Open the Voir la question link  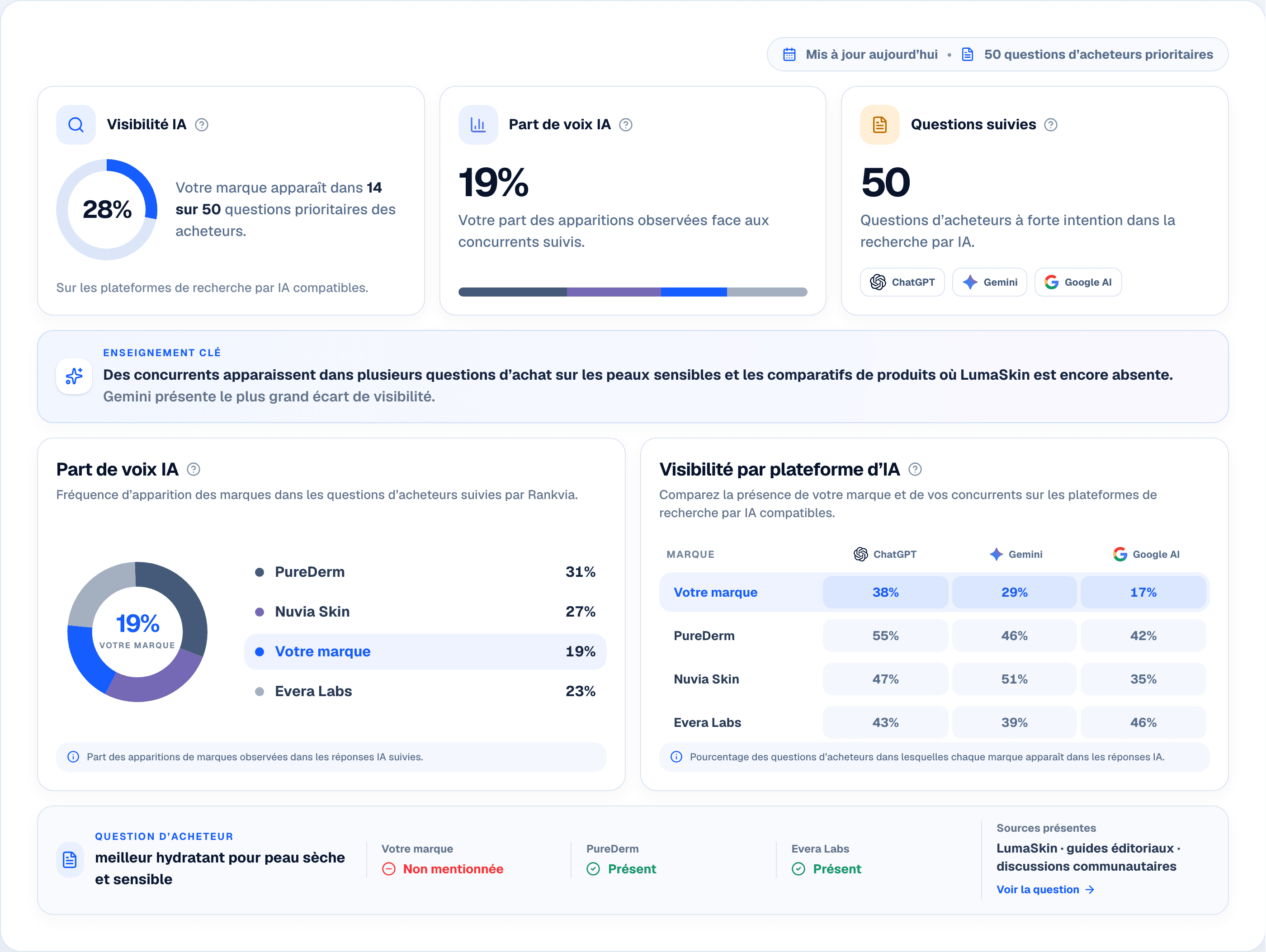click(1045, 890)
